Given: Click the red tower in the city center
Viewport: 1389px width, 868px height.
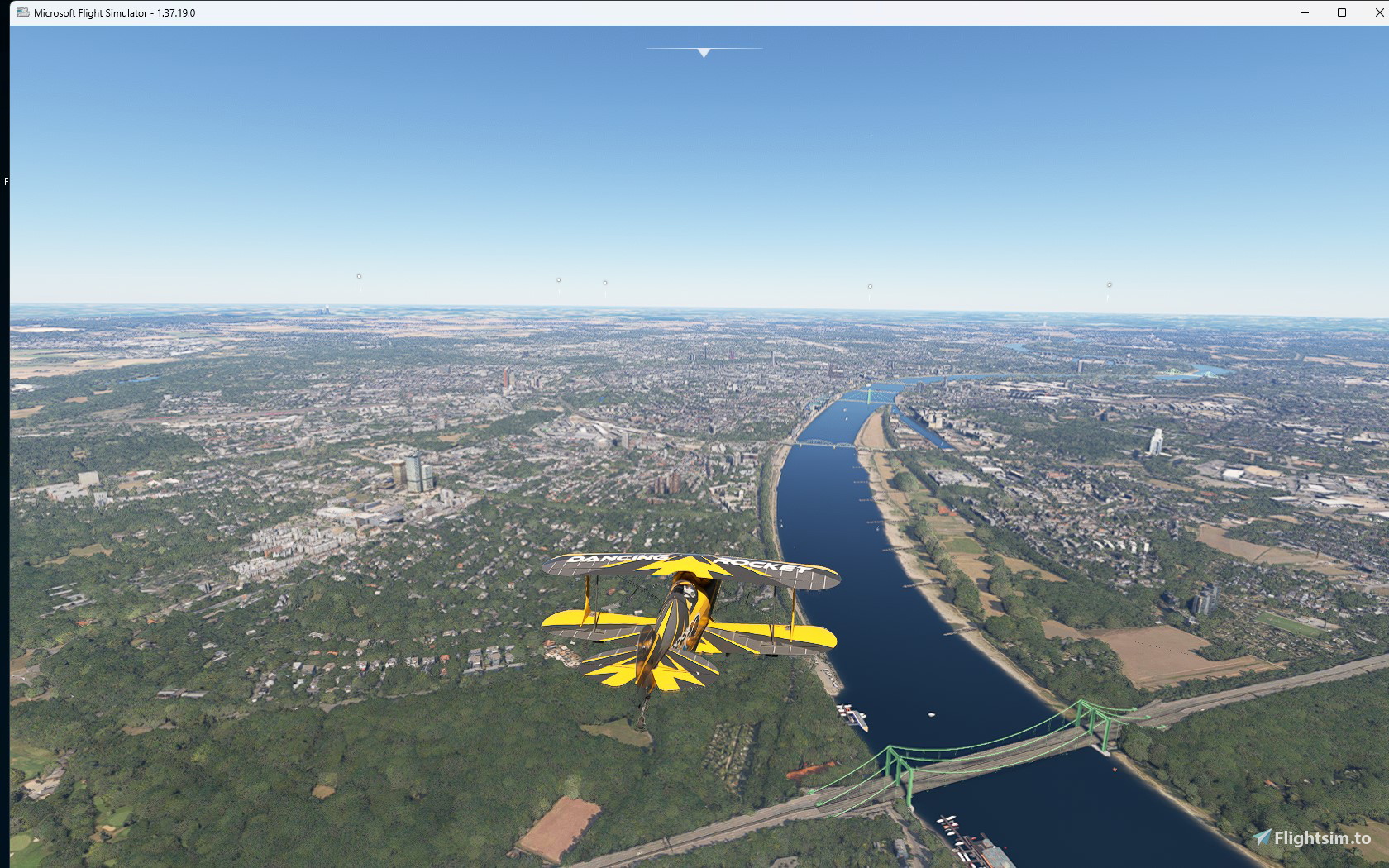Looking at the screenshot, I should coord(505,379).
